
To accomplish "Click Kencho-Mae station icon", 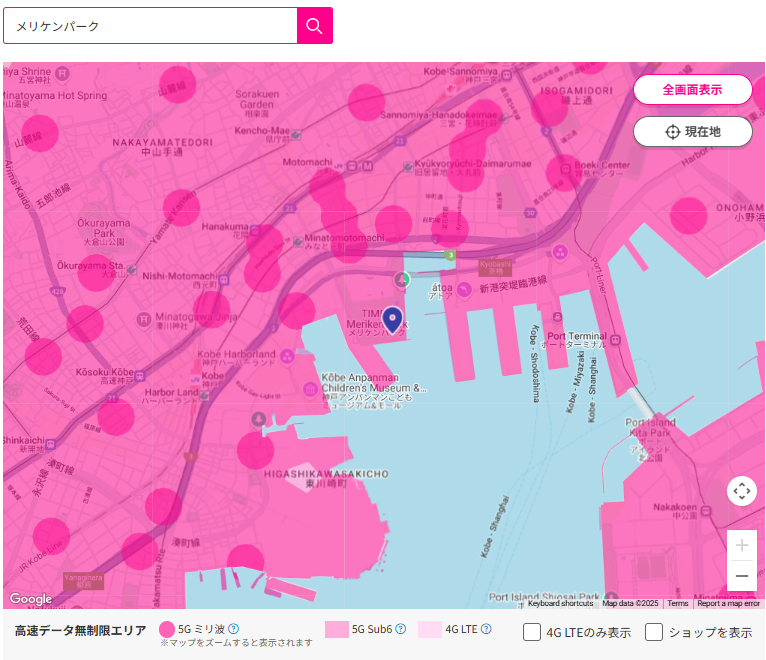I will 296,134.
